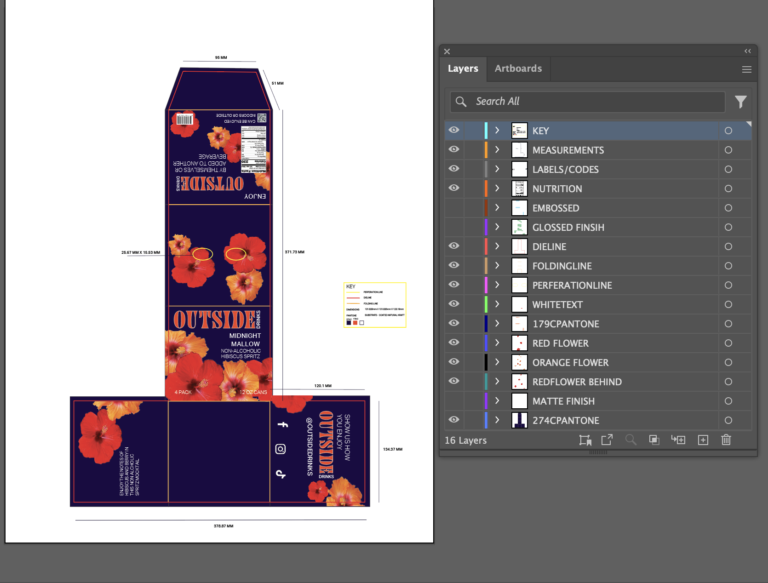Select the Layers tab

tap(463, 69)
